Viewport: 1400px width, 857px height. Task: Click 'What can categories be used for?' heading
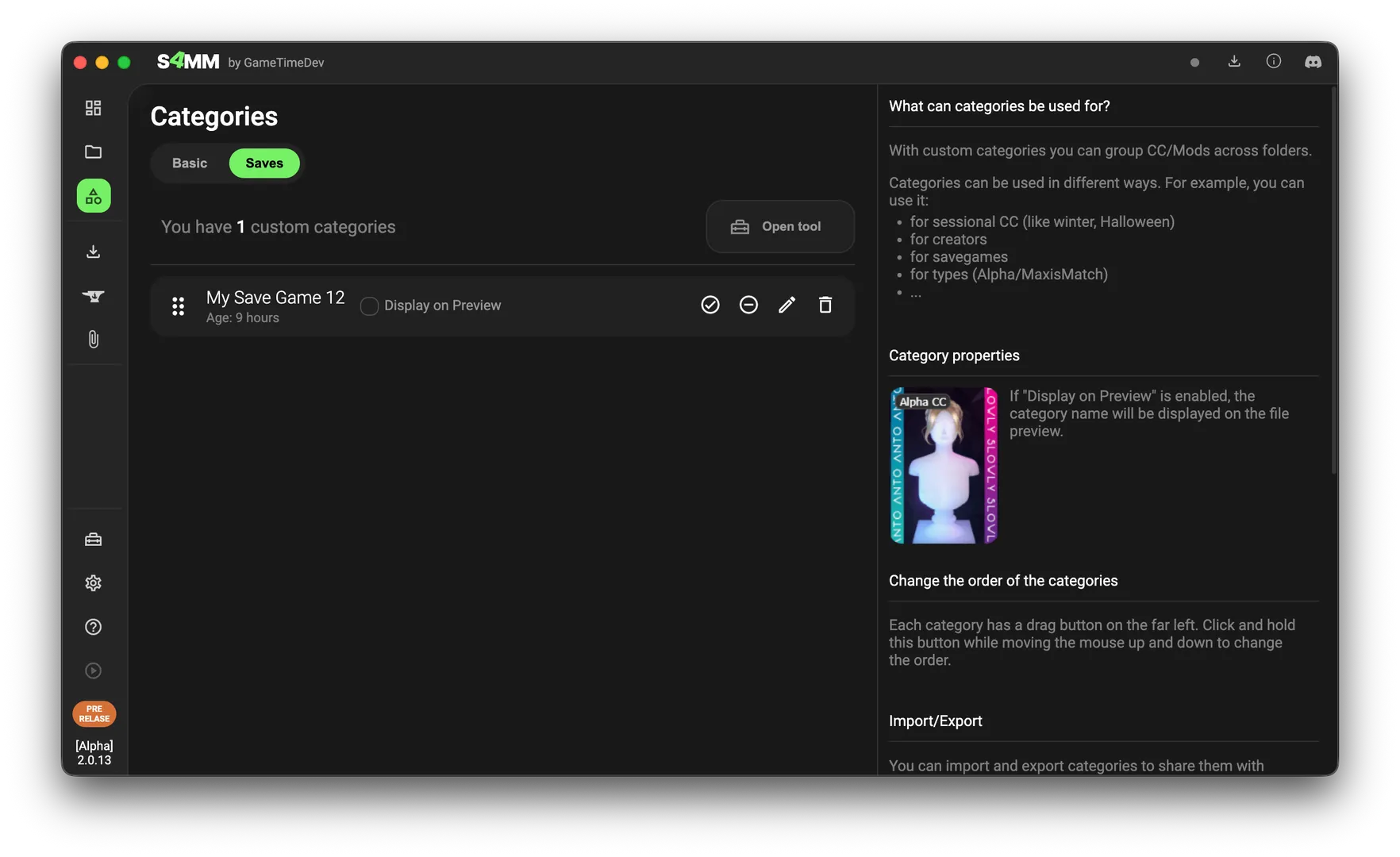tap(999, 106)
